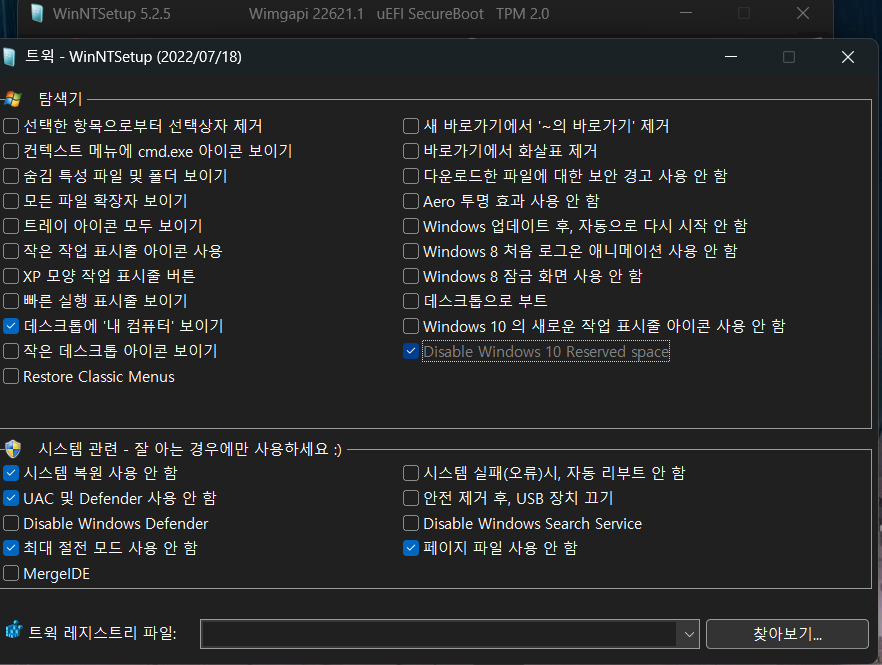Enable 시스템 실패(오류)시 자동 리부트 안 함
The height and width of the screenshot is (665, 882).
411,473
